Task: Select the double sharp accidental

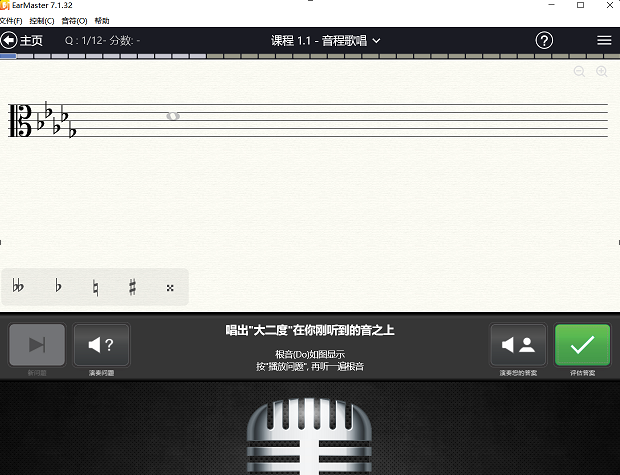Action: click(170, 288)
